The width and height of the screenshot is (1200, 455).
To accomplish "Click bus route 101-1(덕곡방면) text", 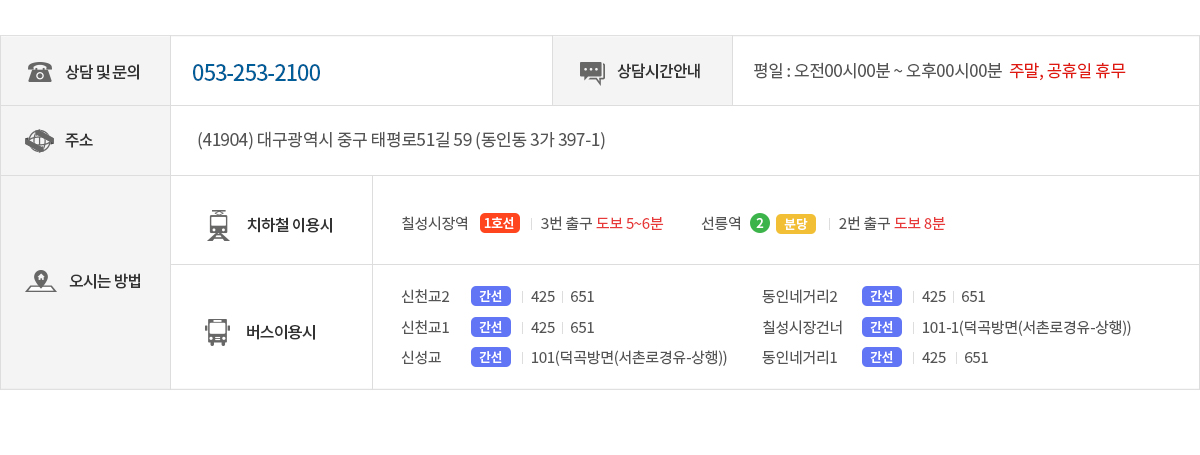I will coord(1026,327).
